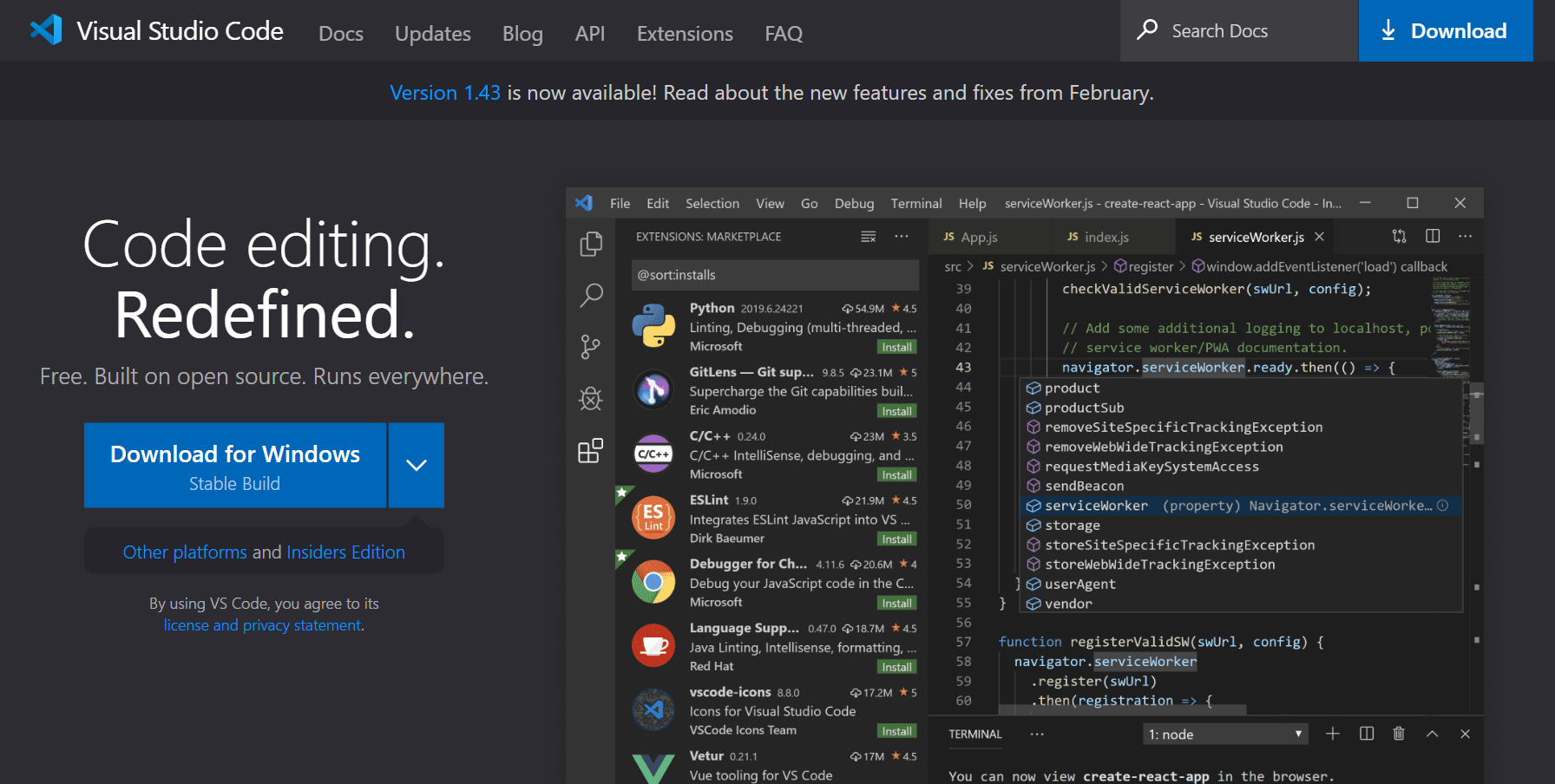
Task: Click the Visual Studio Code logo
Action: click(x=47, y=30)
